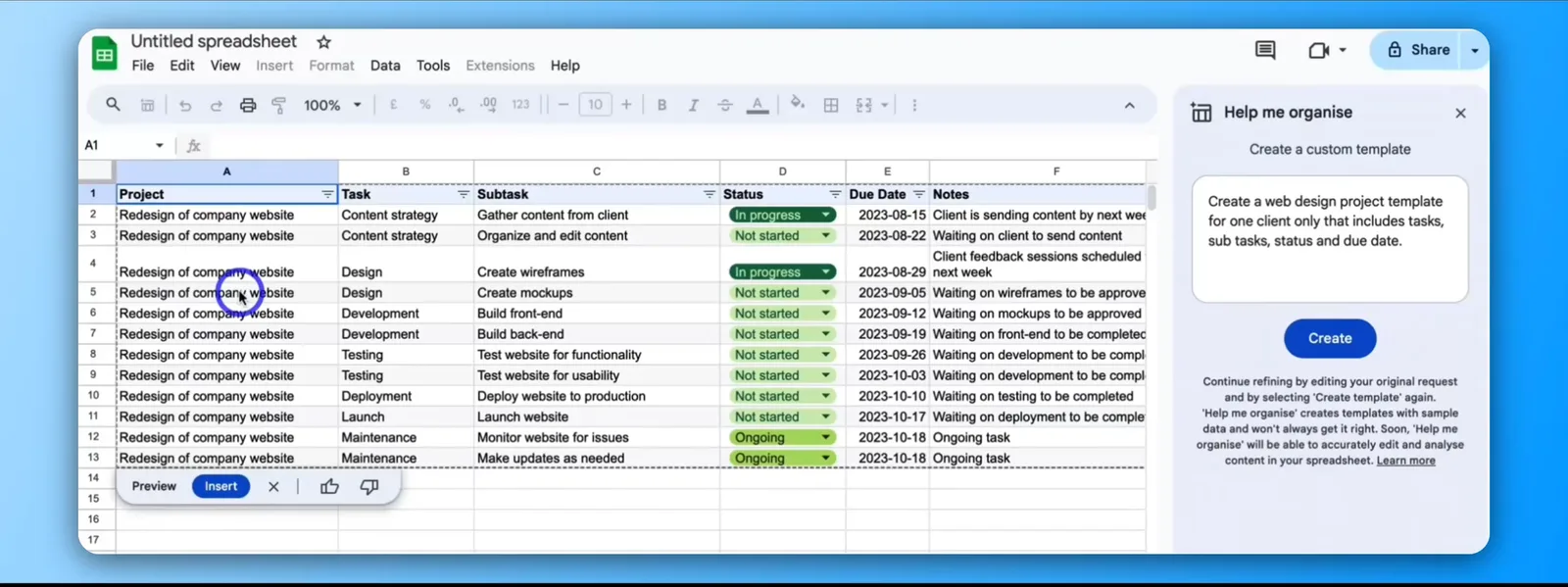Open the Project column filter
The width and height of the screenshot is (1568, 587).
(x=328, y=194)
